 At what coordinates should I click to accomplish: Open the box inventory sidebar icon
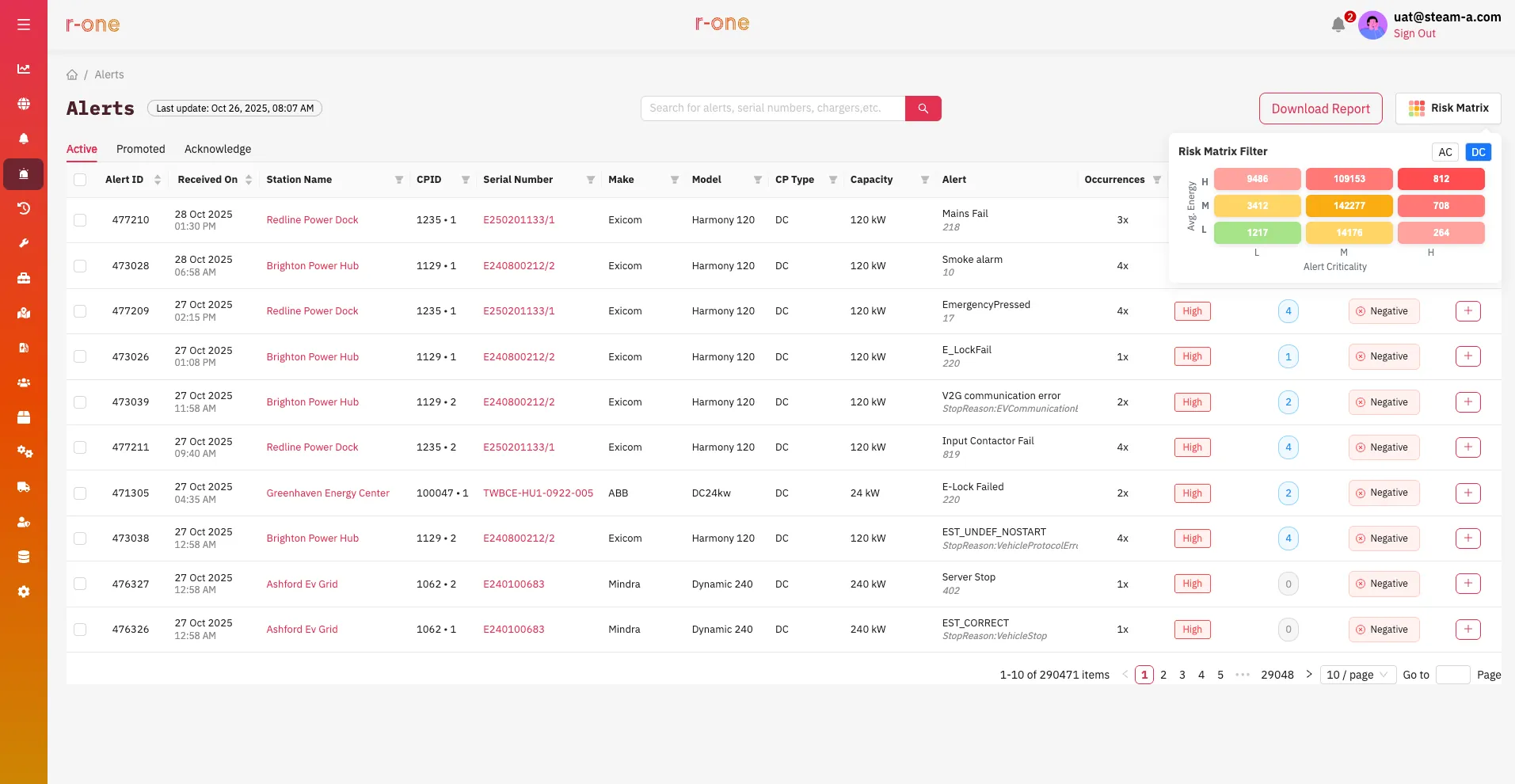[24, 417]
